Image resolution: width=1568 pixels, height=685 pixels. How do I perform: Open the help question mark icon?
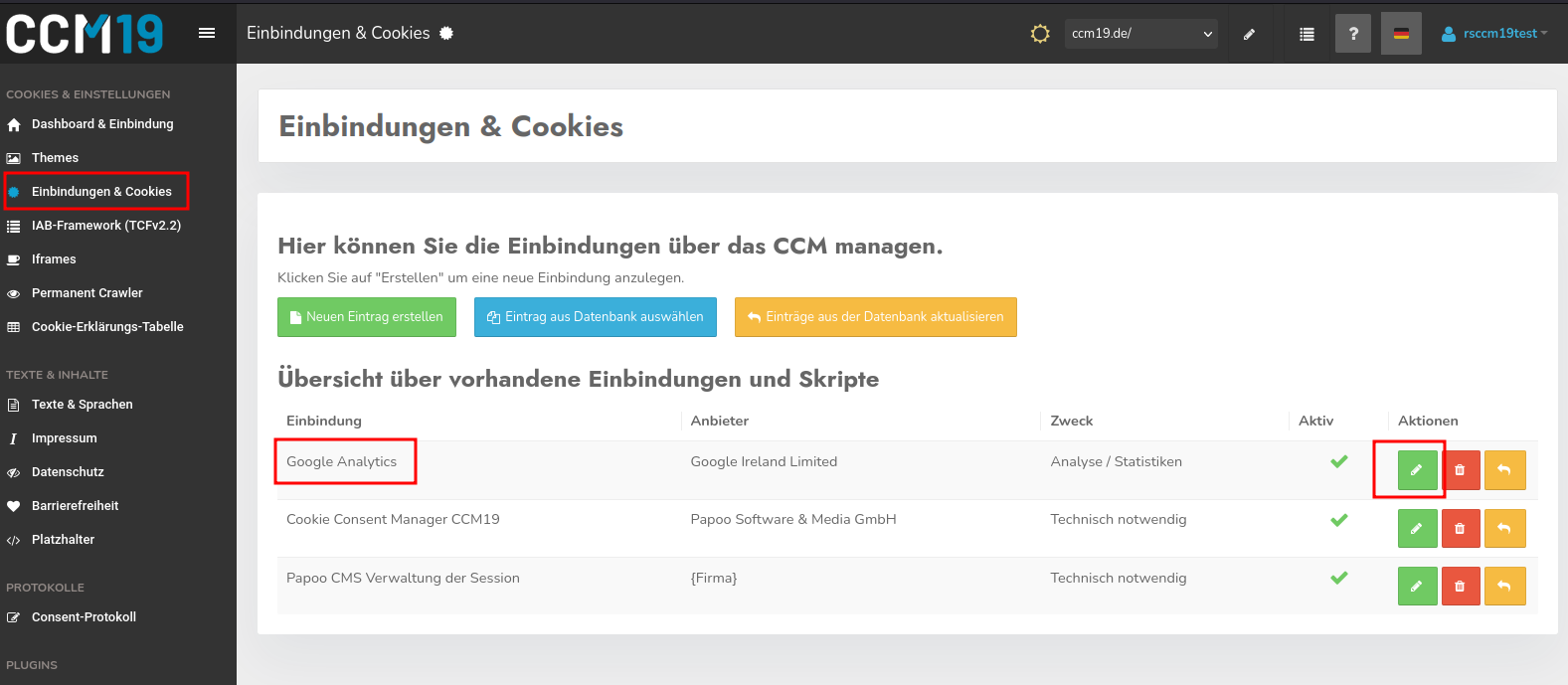coord(1352,34)
